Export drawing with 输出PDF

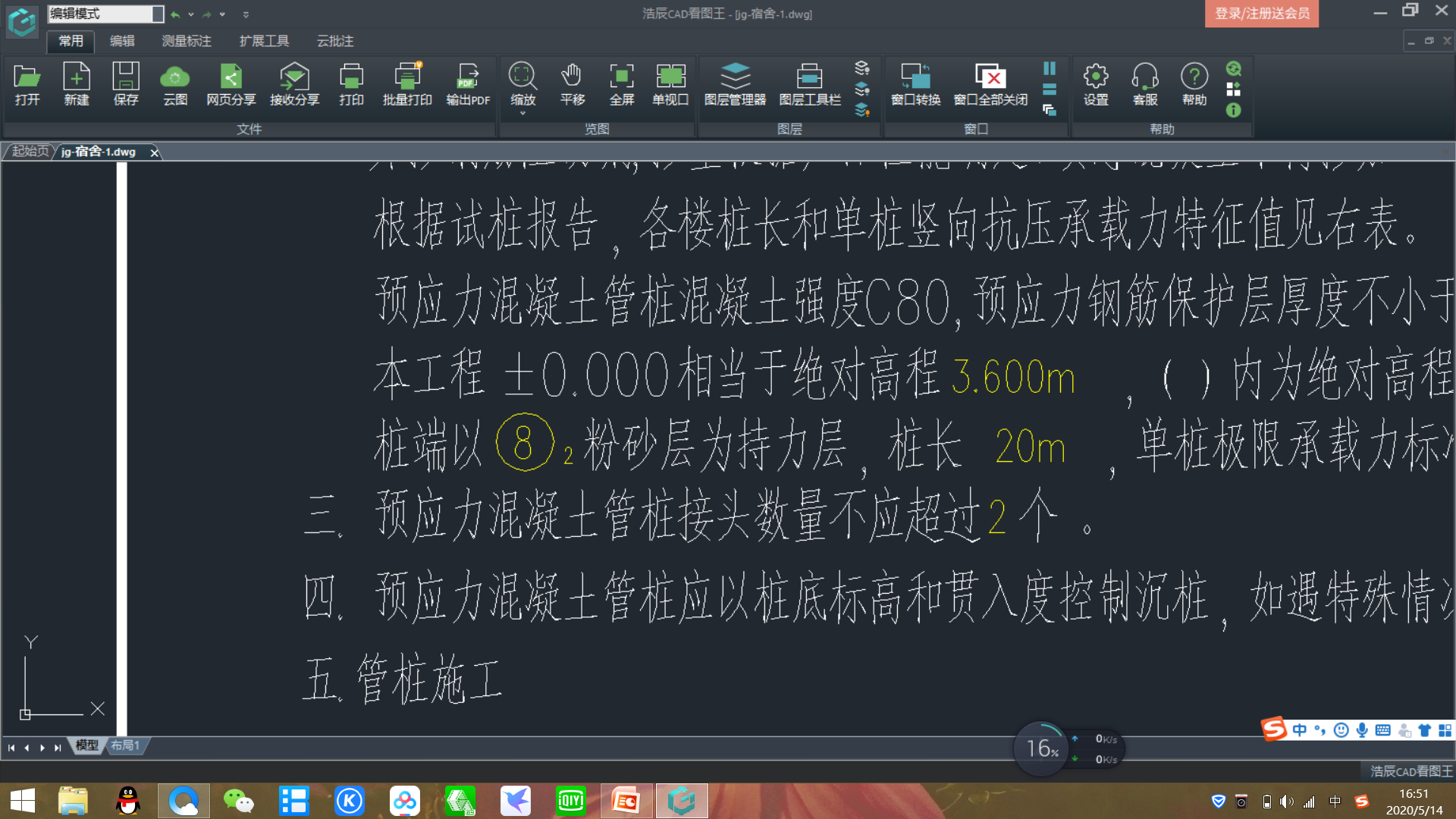pyautogui.click(x=468, y=84)
